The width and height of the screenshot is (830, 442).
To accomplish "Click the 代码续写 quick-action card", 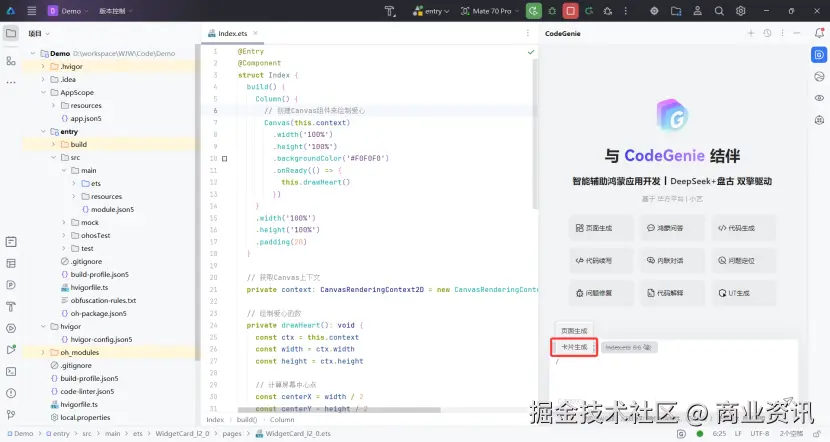I will point(601,260).
